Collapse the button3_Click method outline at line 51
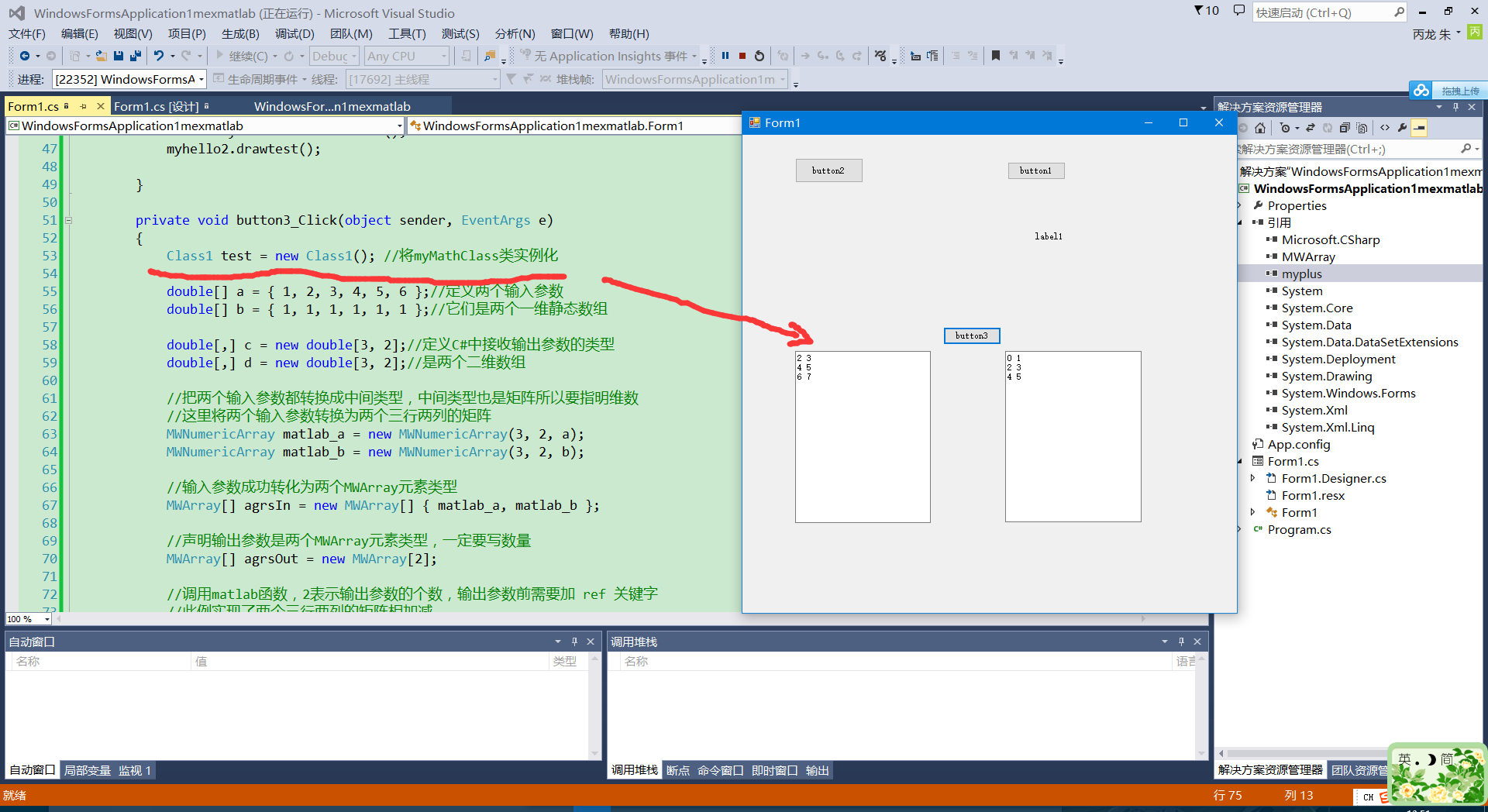1488x812 pixels. pos(68,220)
